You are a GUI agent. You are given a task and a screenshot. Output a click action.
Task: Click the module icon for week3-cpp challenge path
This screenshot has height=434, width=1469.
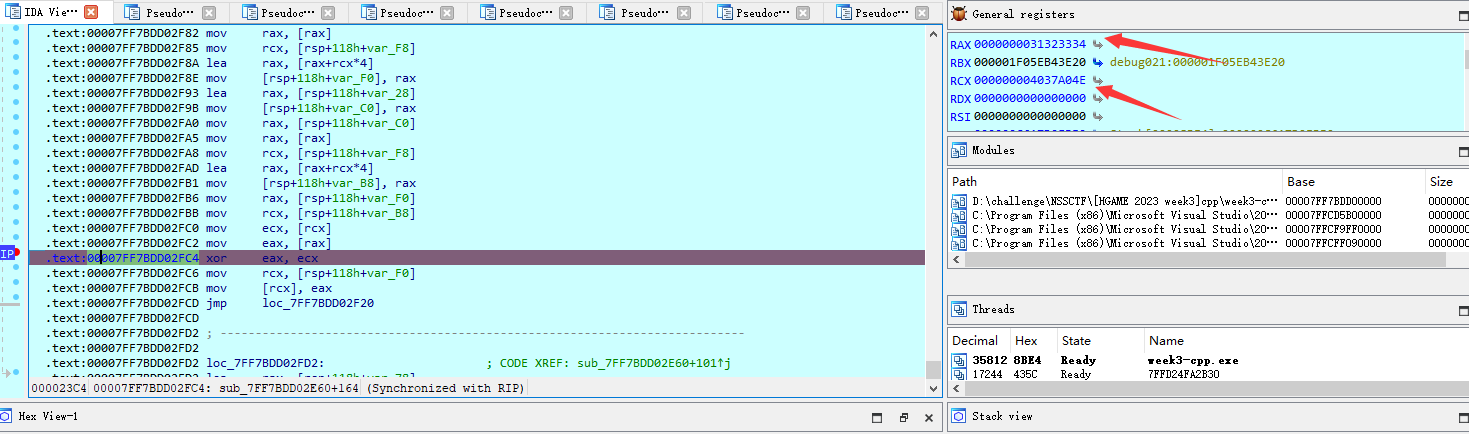[959, 201]
